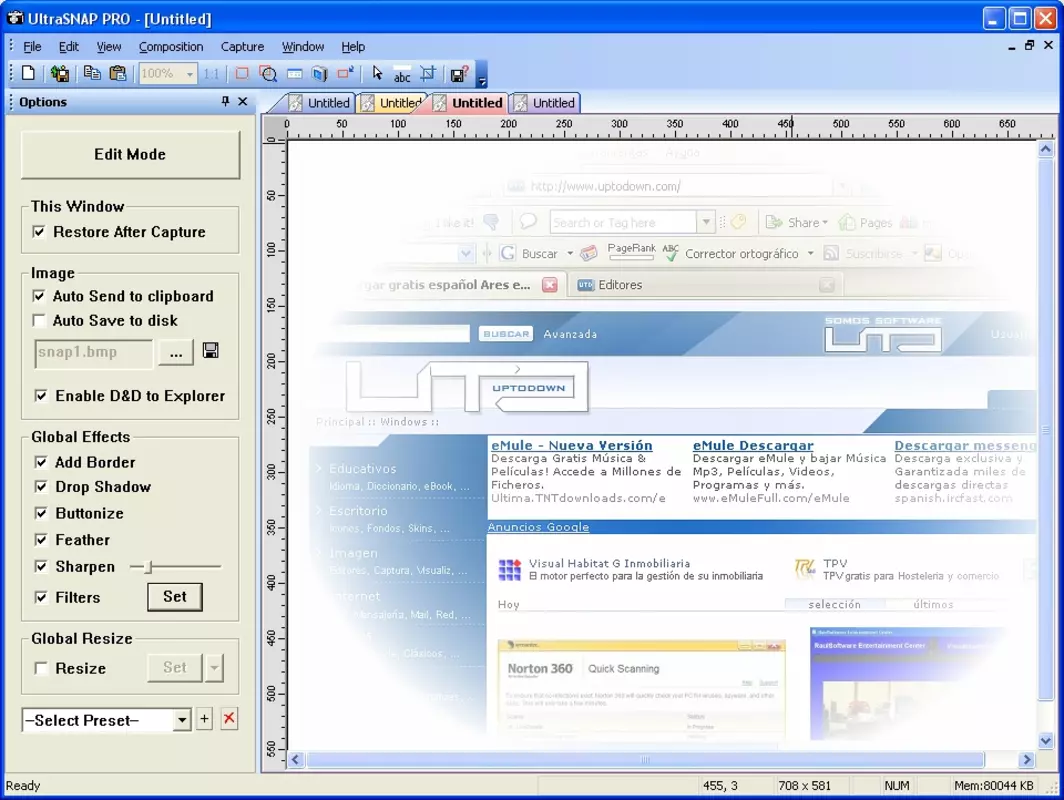The height and width of the screenshot is (800, 1064).
Task: Click the Paste clipboard icon
Action: click(117, 73)
